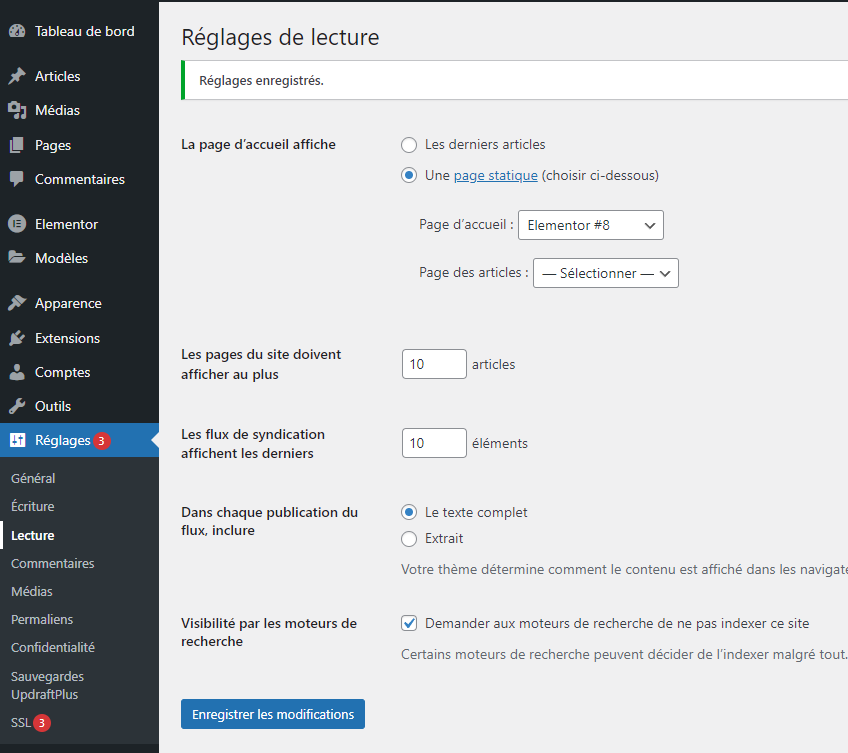This screenshot has width=848, height=753.
Task: Click the Extensions plug icon
Action: [x=16, y=338]
